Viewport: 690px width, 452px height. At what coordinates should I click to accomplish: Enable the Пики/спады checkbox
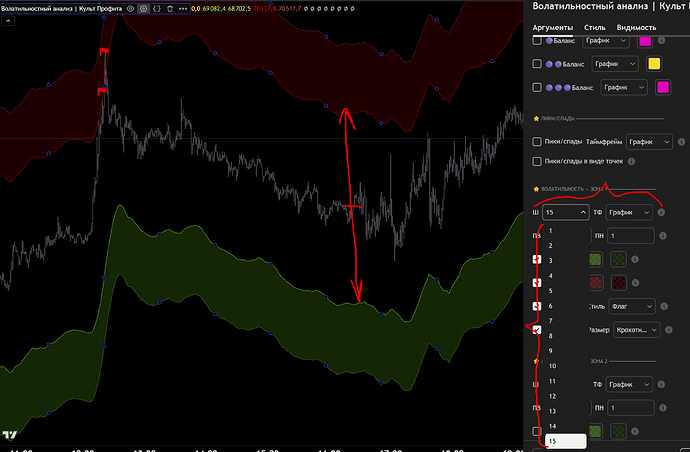click(x=537, y=142)
